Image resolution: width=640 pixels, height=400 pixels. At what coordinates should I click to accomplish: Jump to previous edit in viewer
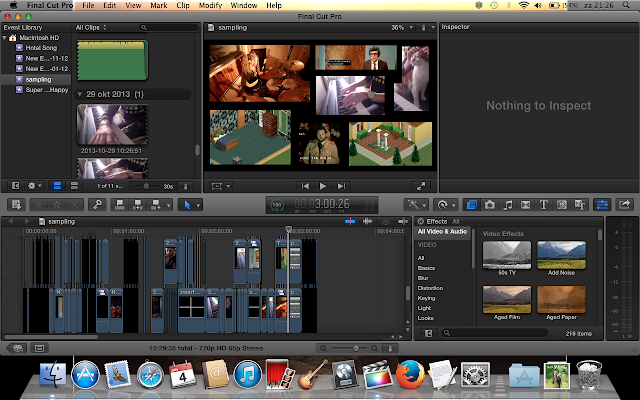tap(305, 186)
